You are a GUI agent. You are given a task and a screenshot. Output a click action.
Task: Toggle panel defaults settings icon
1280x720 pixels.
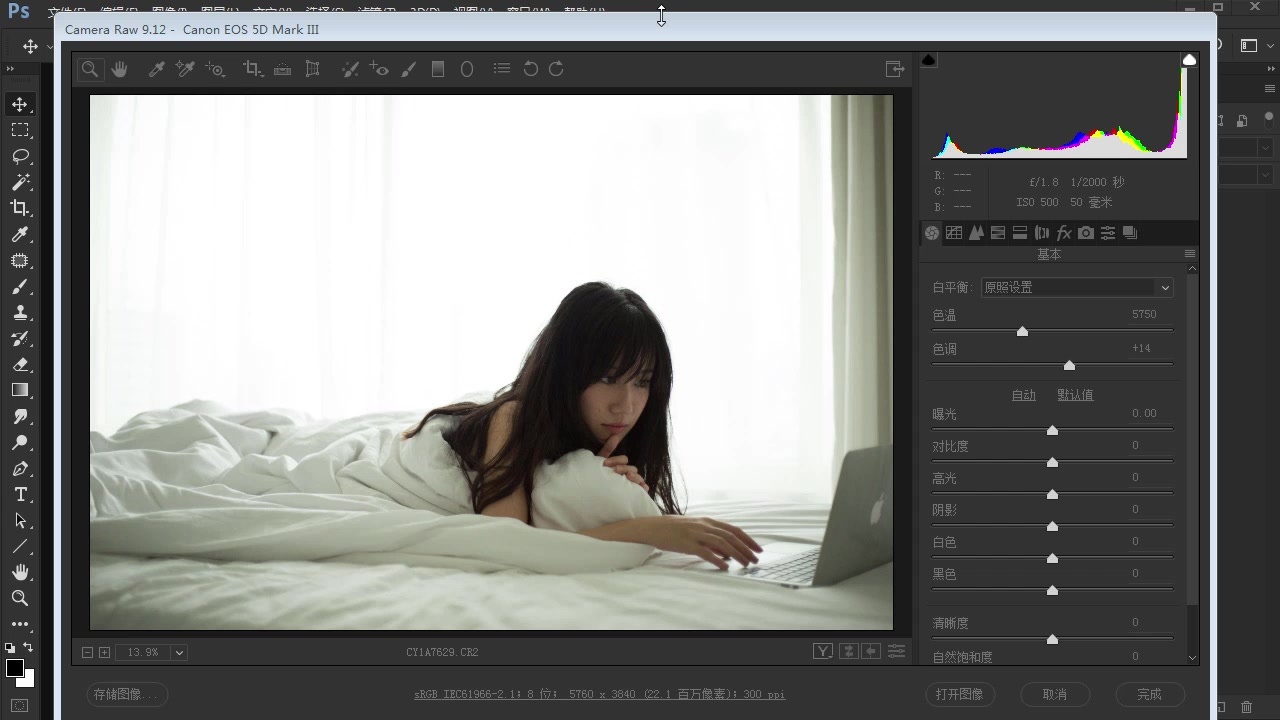pos(896,652)
